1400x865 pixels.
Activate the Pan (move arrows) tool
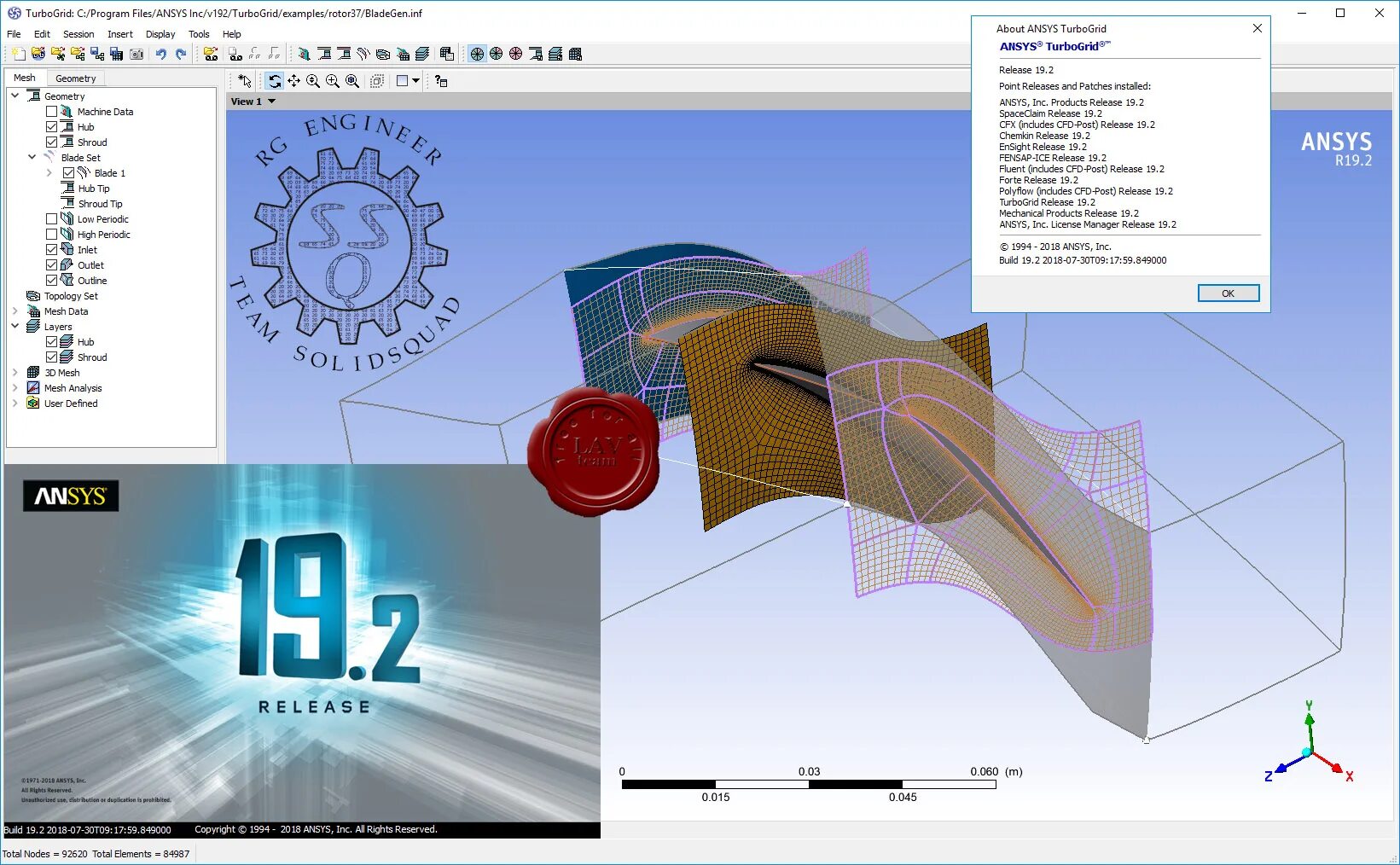(293, 81)
